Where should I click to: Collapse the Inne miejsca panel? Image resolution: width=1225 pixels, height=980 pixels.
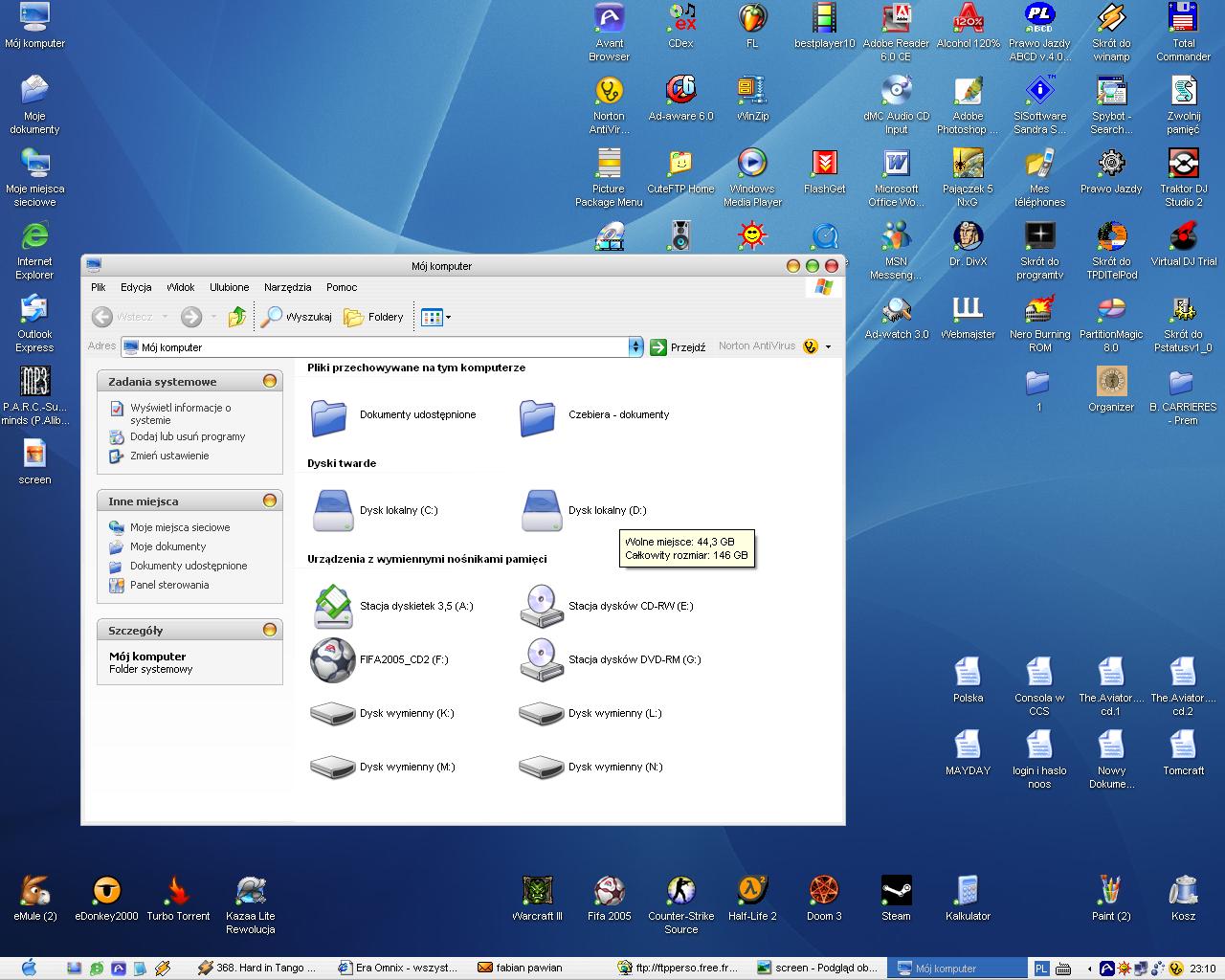coord(270,501)
